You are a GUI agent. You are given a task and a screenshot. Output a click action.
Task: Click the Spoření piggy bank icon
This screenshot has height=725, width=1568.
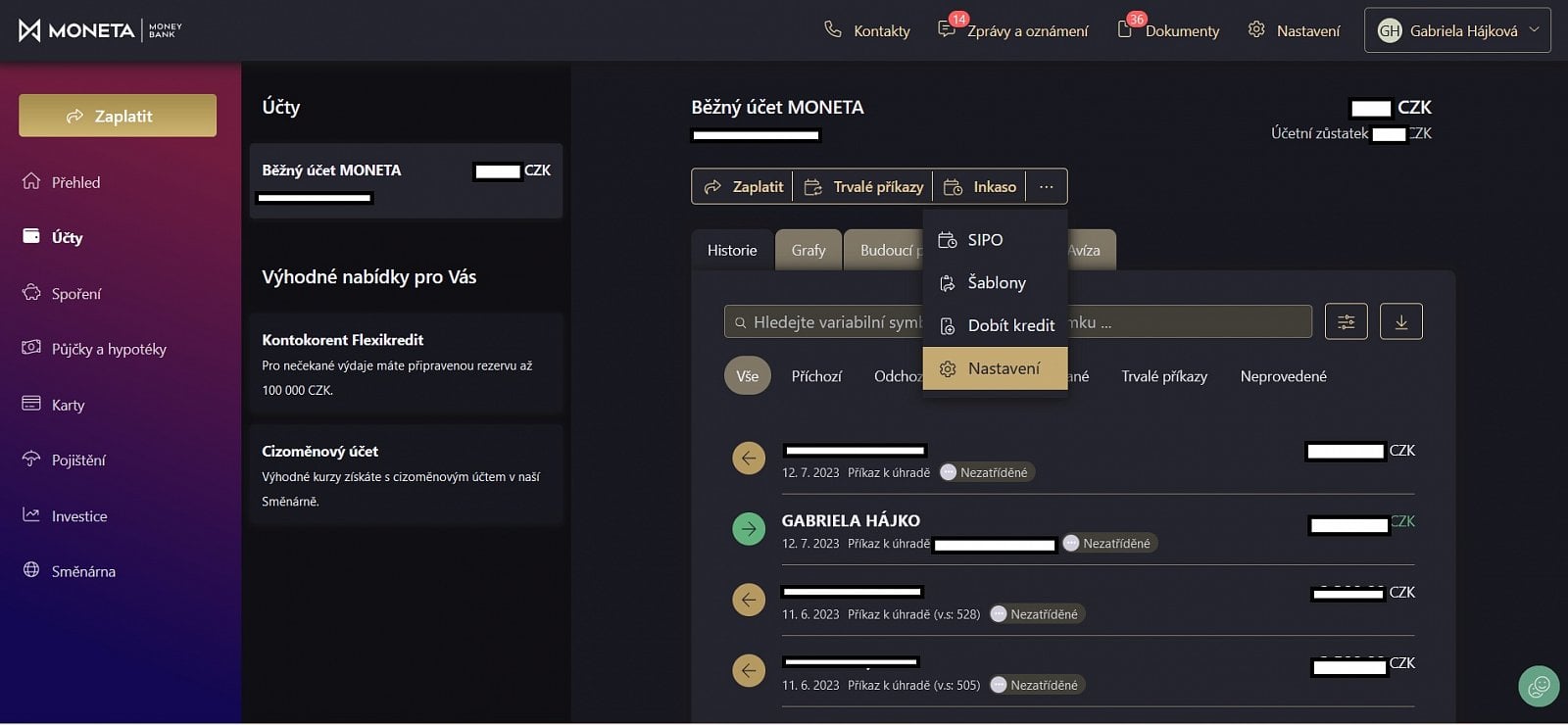pyautogui.click(x=31, y=292)
